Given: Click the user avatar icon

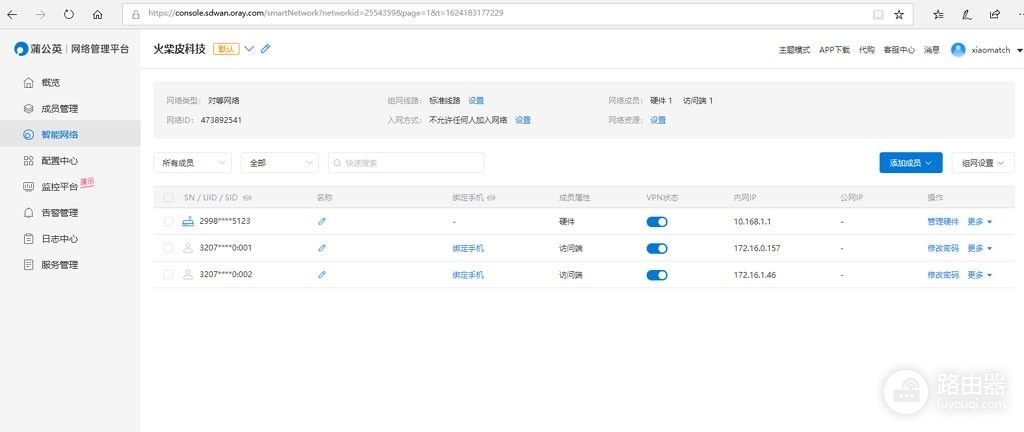Looking at the screenshot, I should tap(958, 50).
